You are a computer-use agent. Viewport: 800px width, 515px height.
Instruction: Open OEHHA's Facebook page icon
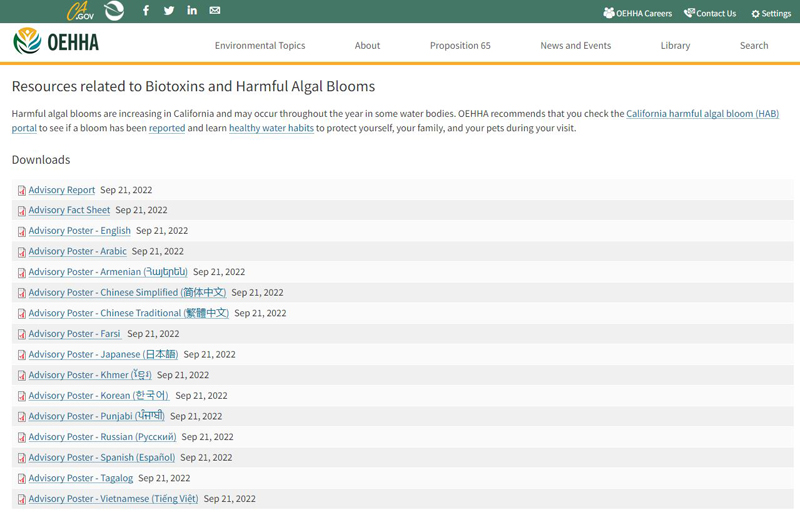(146, 10)
